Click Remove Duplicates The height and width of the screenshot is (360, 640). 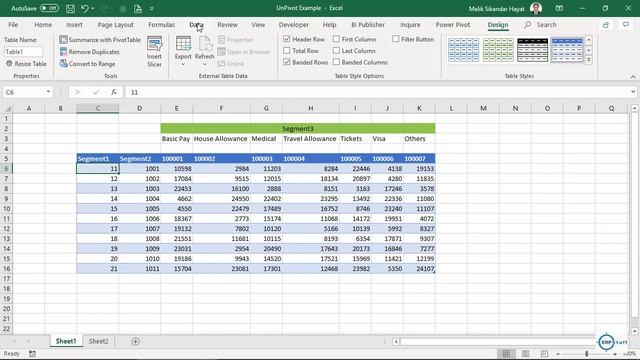tap(89, 52)
